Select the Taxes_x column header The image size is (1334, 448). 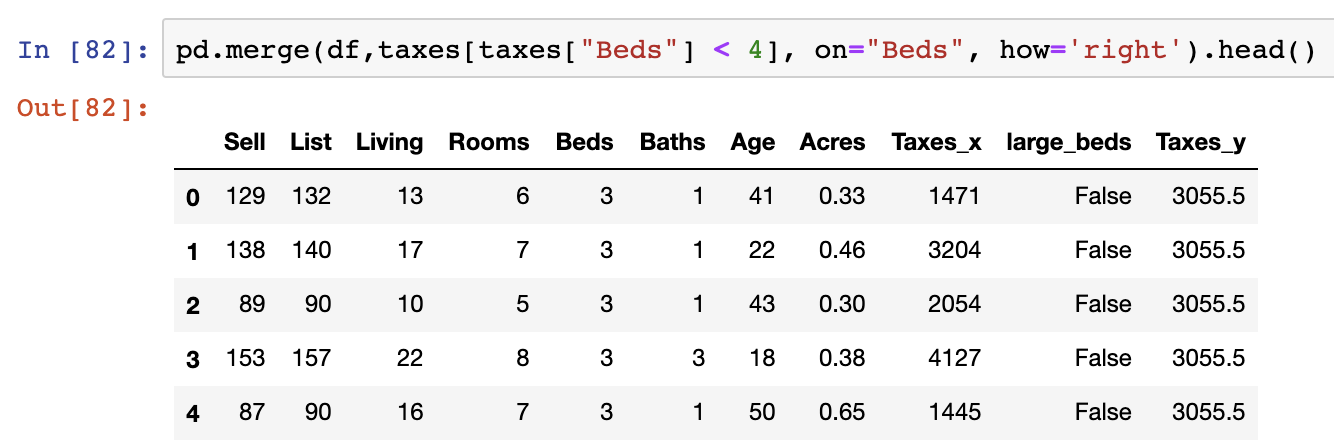[936, 142]
